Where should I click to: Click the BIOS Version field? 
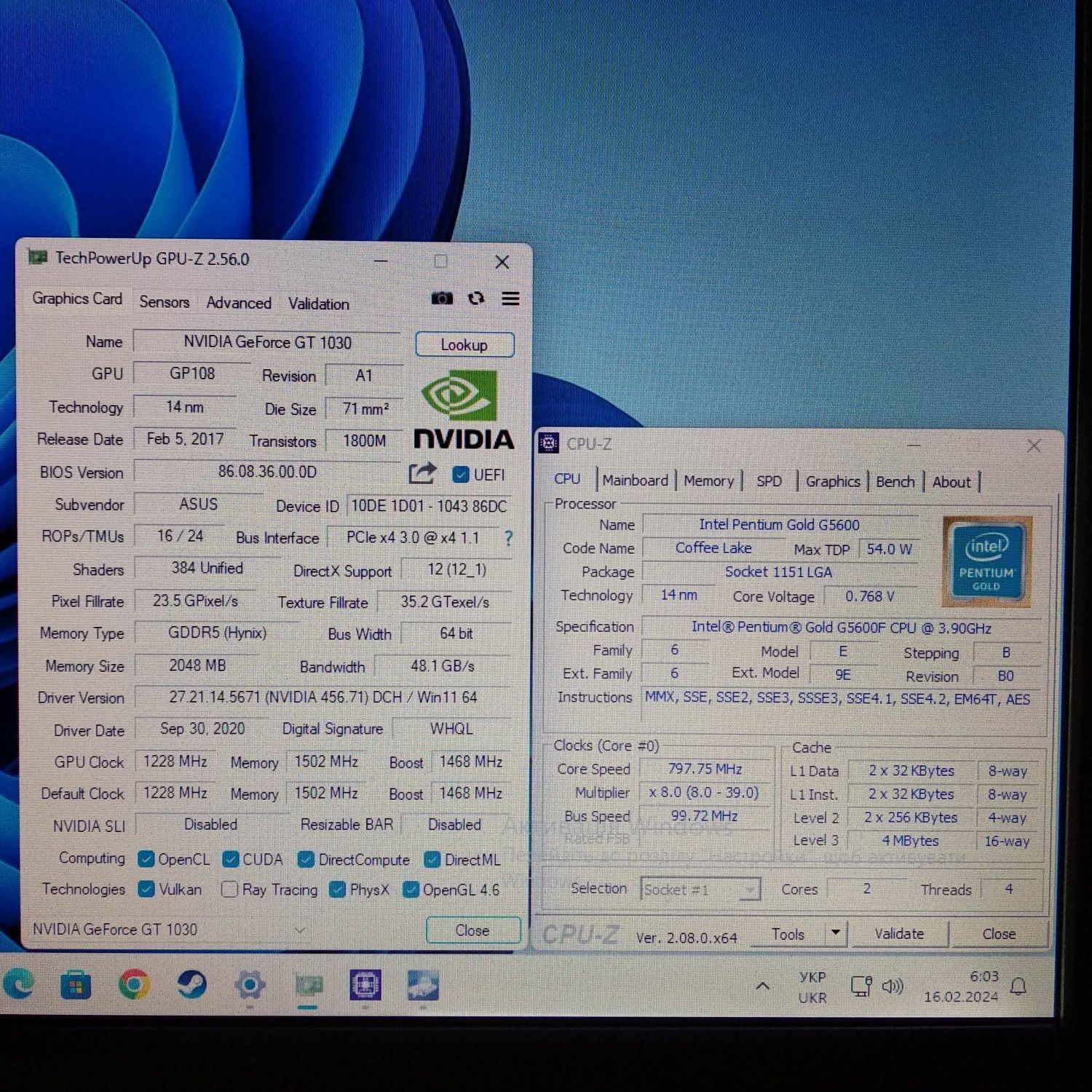267,472
